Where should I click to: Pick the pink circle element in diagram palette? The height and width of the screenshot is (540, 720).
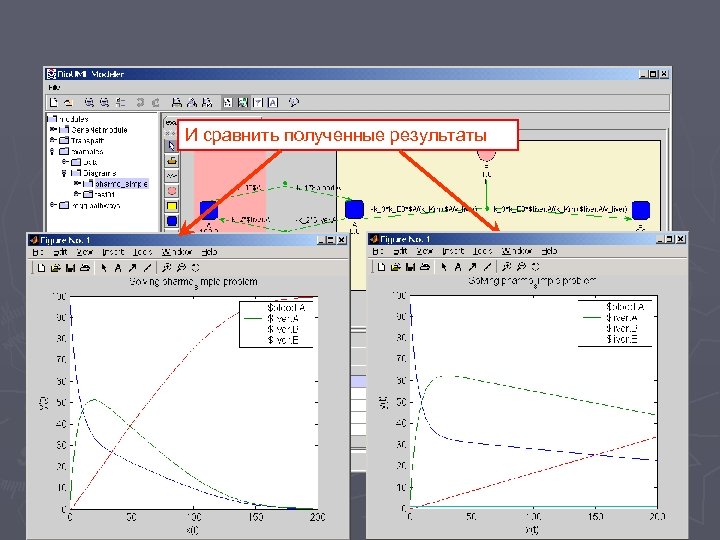pos(171,191)
